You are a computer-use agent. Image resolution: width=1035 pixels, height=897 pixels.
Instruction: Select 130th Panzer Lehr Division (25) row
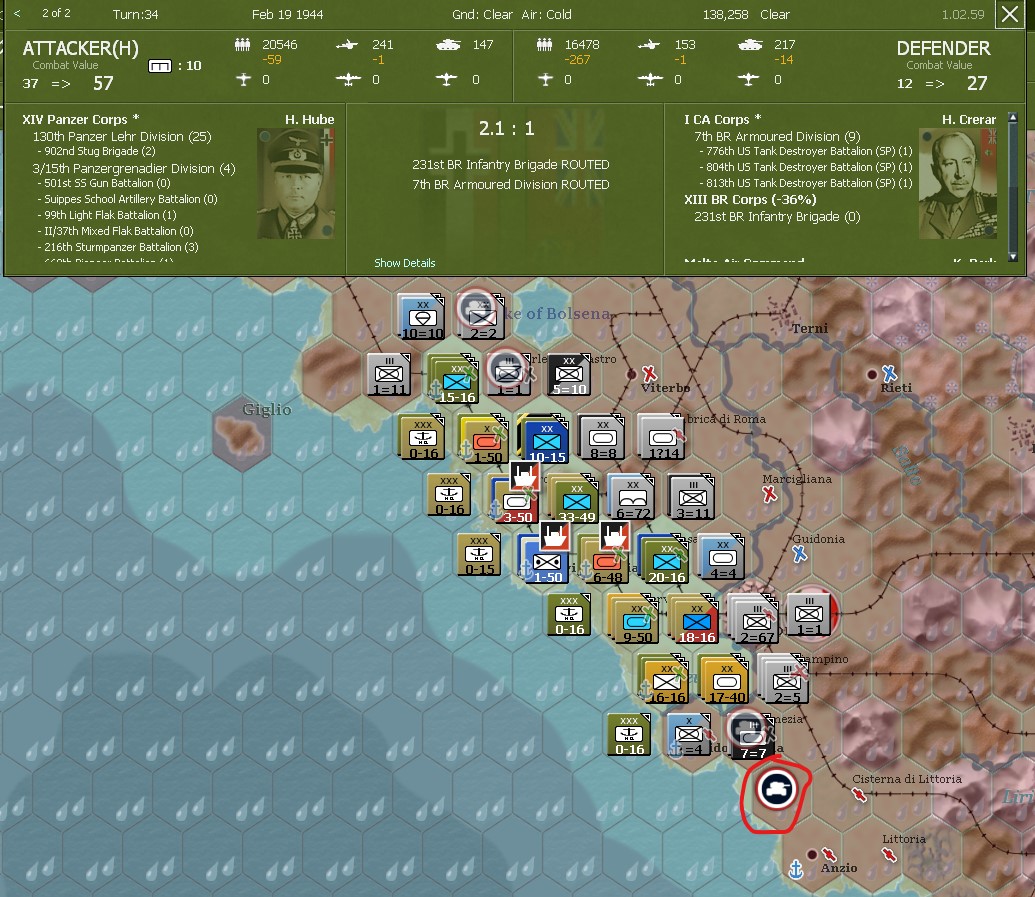click(122, 137)
